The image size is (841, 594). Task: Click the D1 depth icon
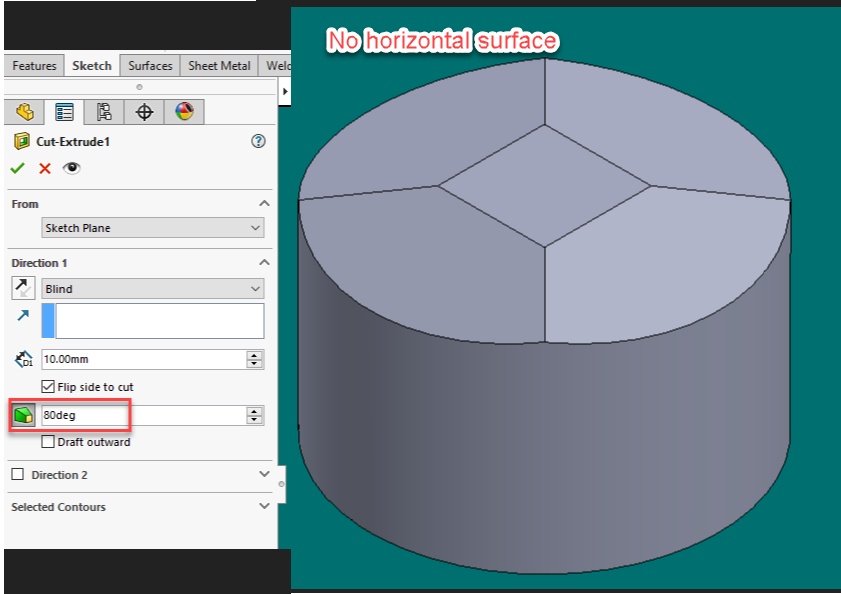(x=24, y=359)
